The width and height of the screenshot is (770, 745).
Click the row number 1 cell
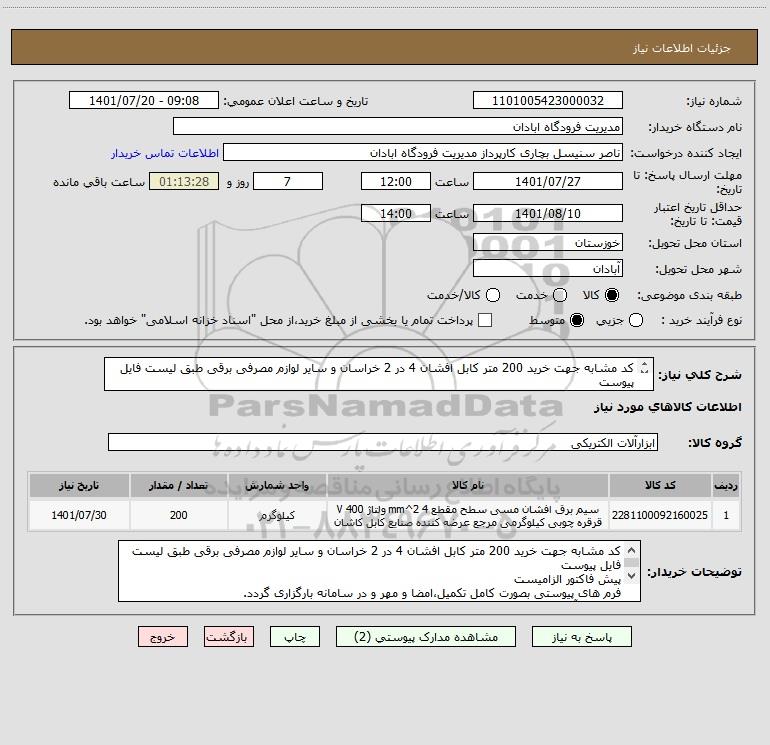click(x=726, y=515)
